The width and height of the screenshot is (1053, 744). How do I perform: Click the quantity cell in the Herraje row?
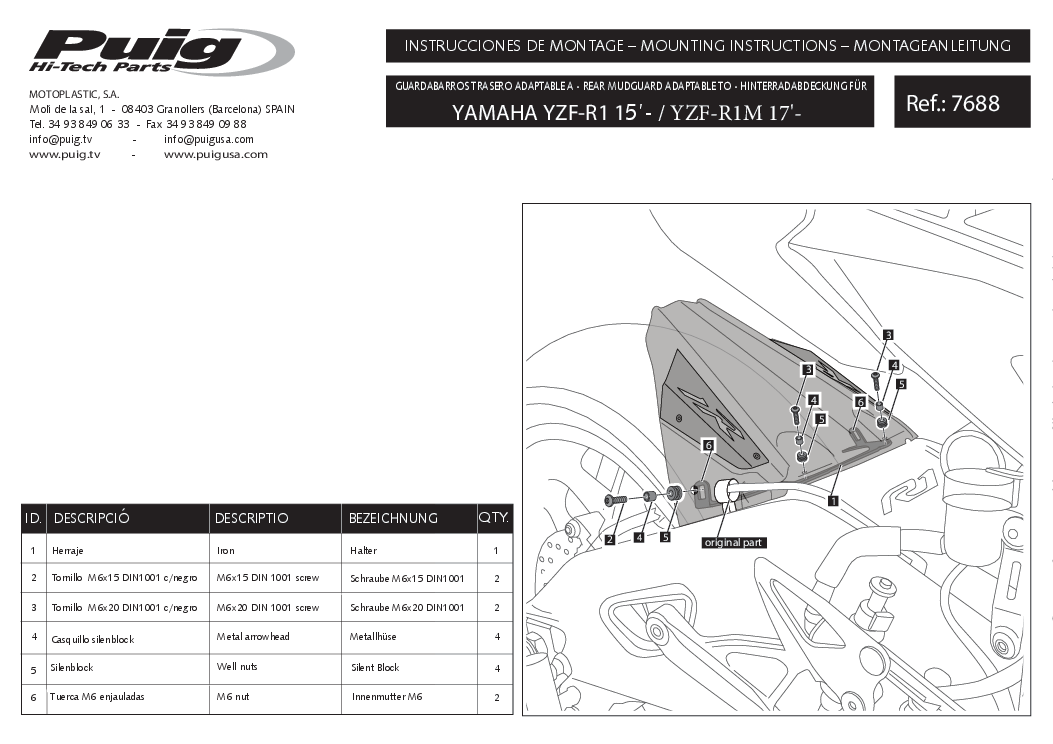click(x=496, y=551)
